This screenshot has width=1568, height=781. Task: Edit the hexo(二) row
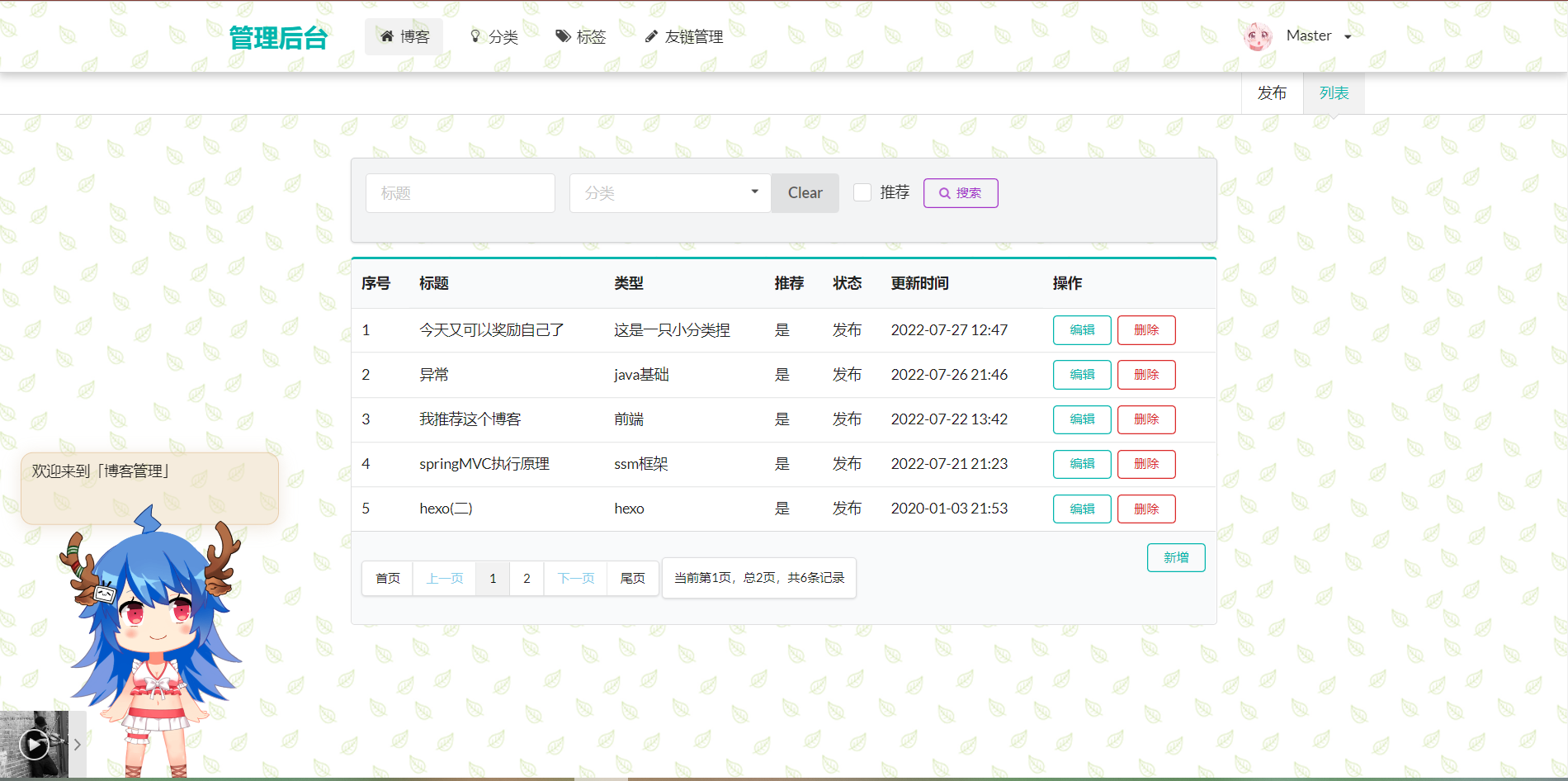[1082, 509]
